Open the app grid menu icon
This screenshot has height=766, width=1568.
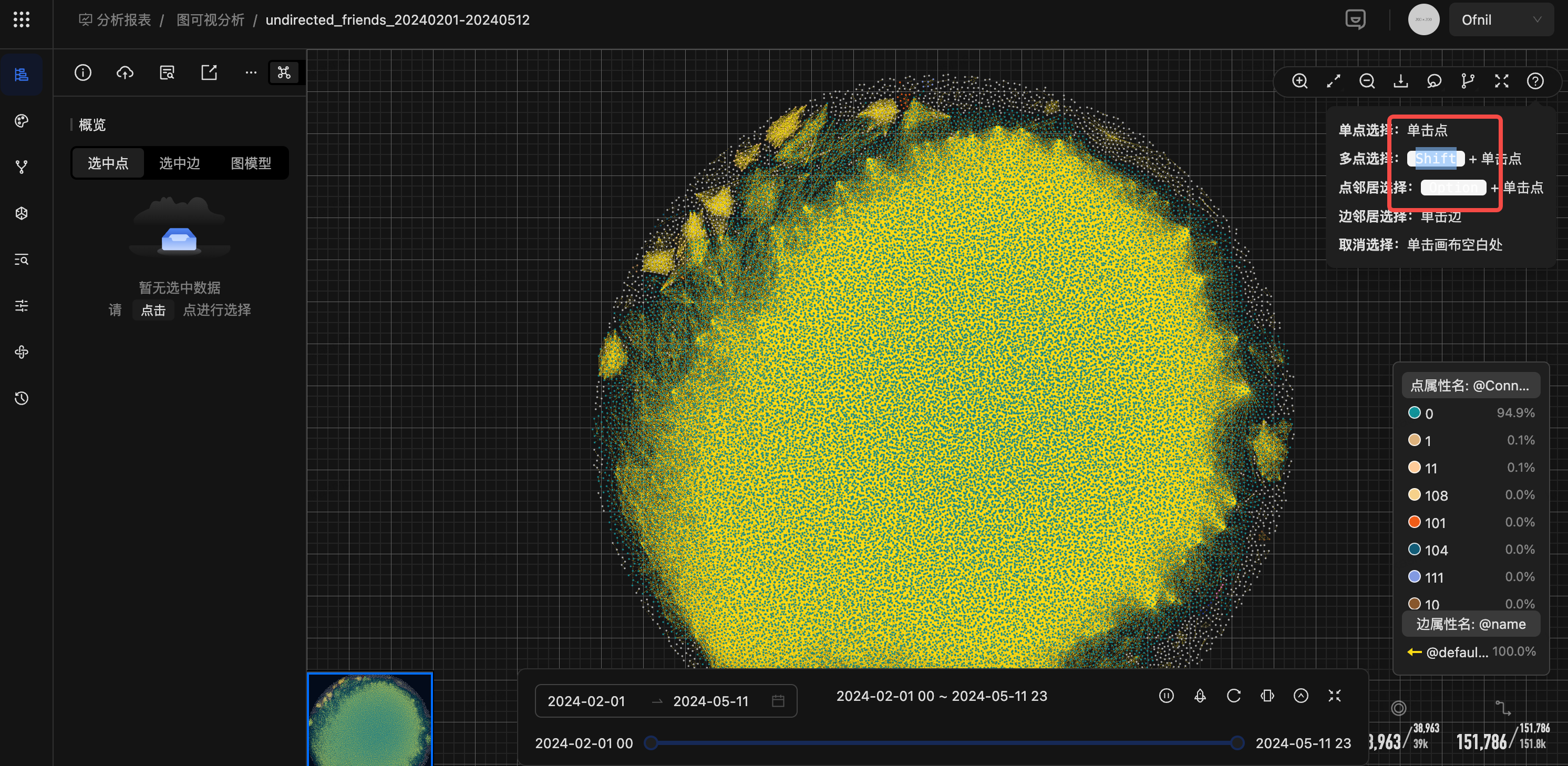[x=22, y=19]
